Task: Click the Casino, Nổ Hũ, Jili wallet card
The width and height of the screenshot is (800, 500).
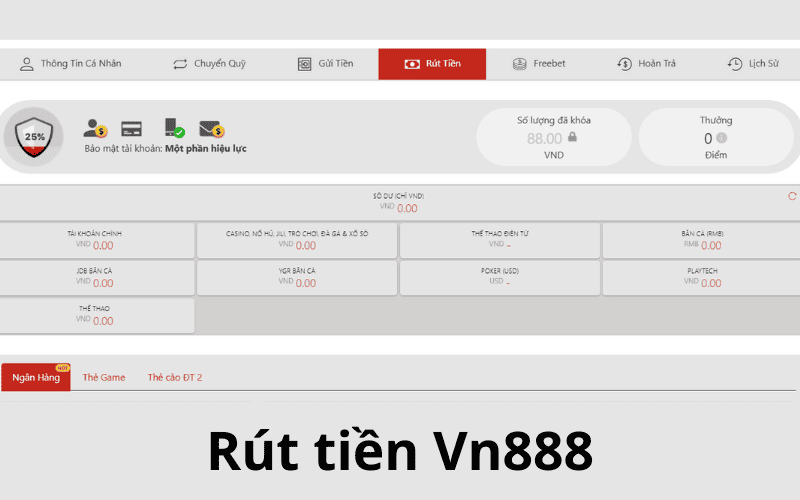Action: point(297,240)
